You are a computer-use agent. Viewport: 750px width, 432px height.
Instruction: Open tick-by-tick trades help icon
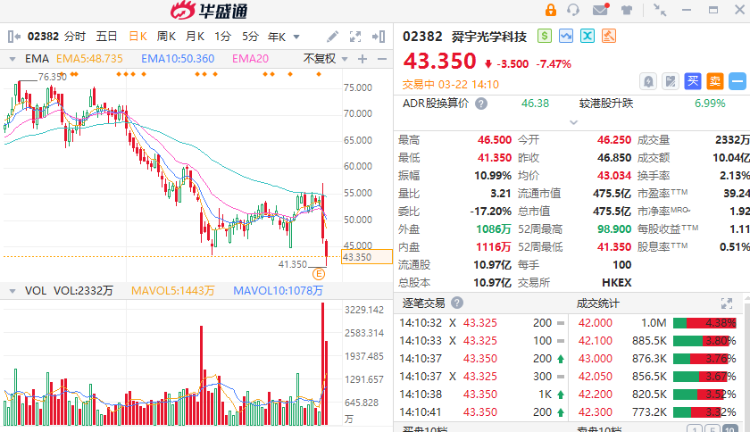pyautogui.click(x=457, y=302)
